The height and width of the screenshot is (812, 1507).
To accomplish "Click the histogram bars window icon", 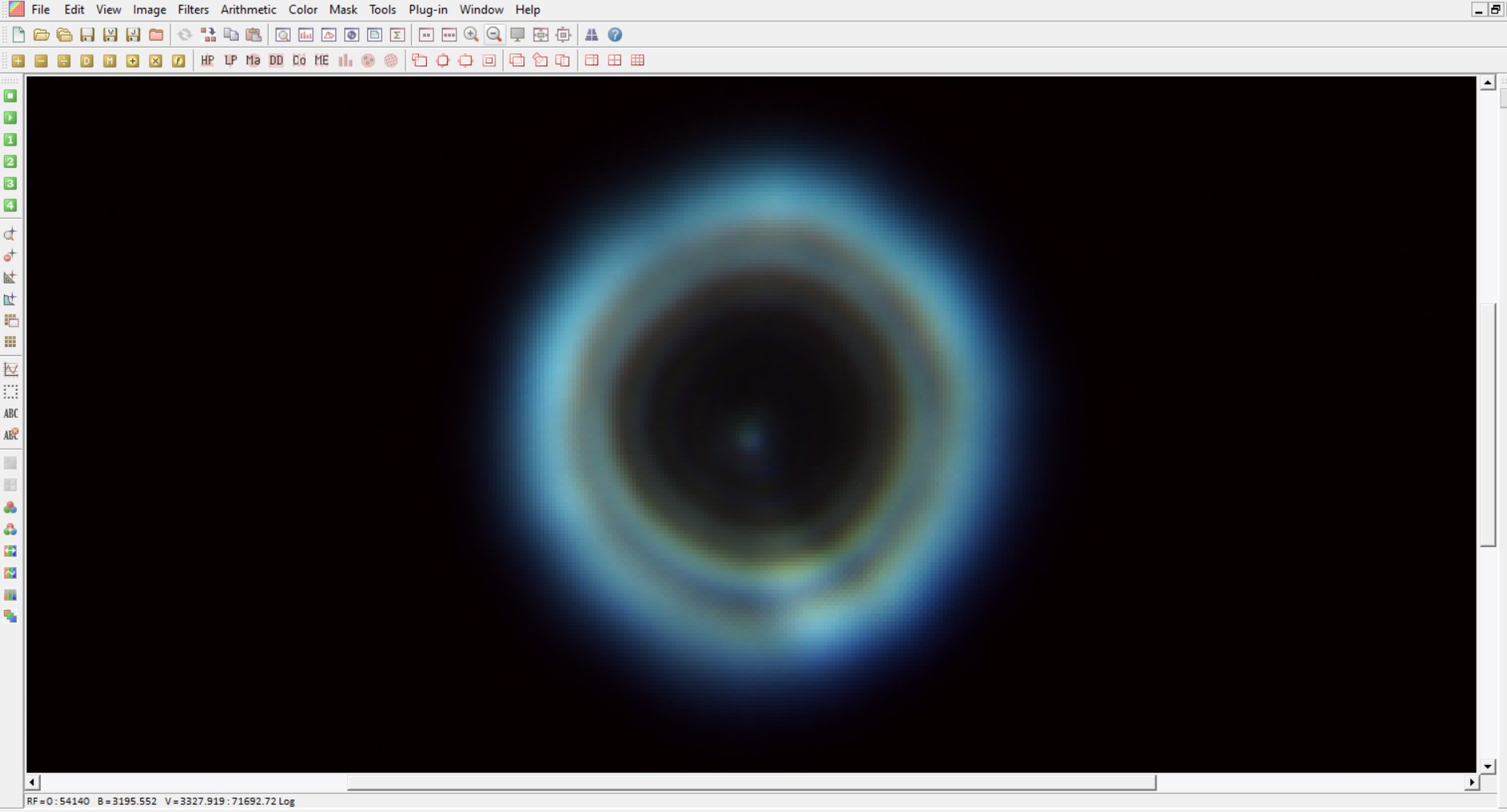I will (x=306, y=35).
